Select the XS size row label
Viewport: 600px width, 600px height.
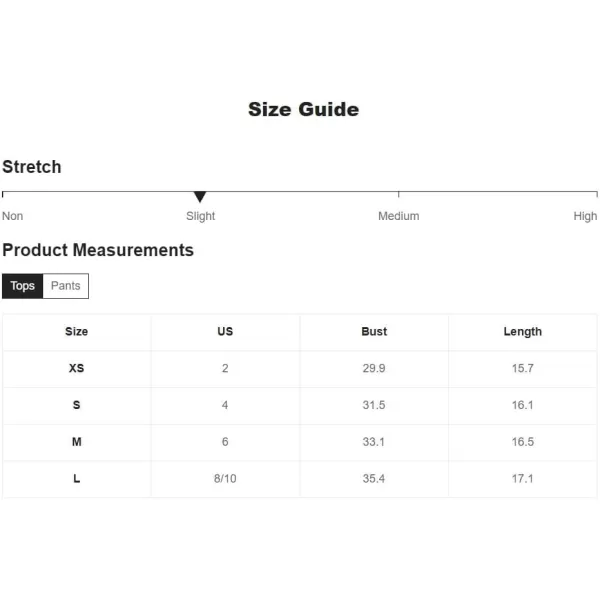pyautogui.click(x=77, y=368)
